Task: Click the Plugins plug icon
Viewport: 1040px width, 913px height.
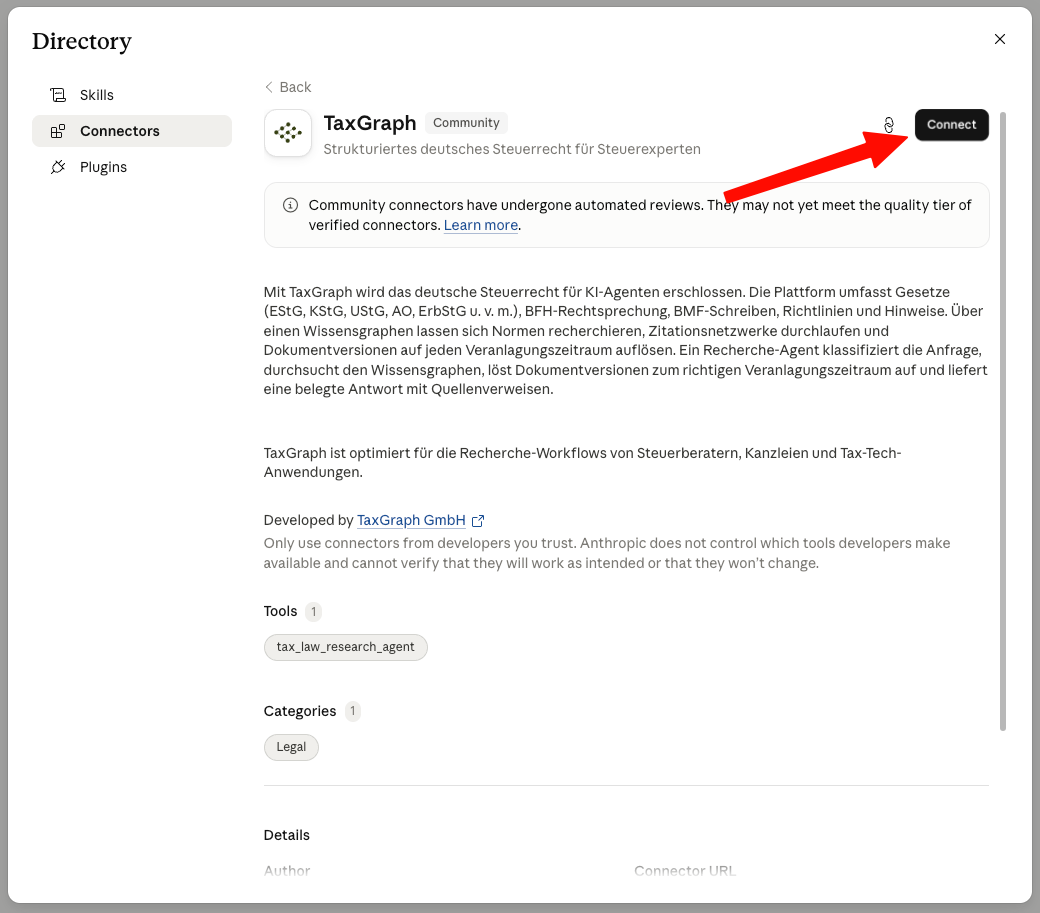Action: (x=58, y=167)
